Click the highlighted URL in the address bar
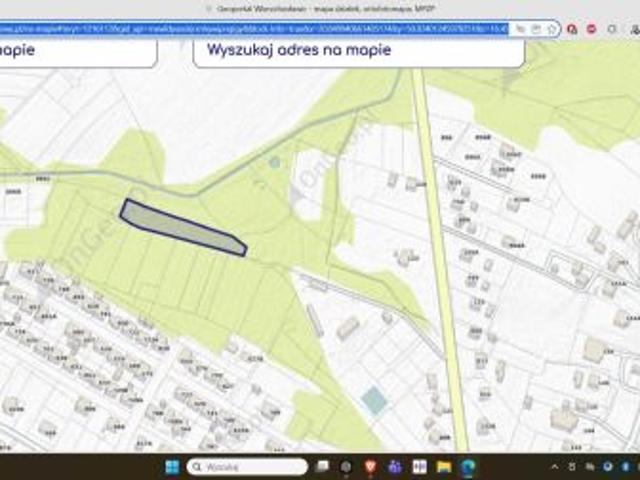Viewport: 640px width, 480px height. coord(254,29)
